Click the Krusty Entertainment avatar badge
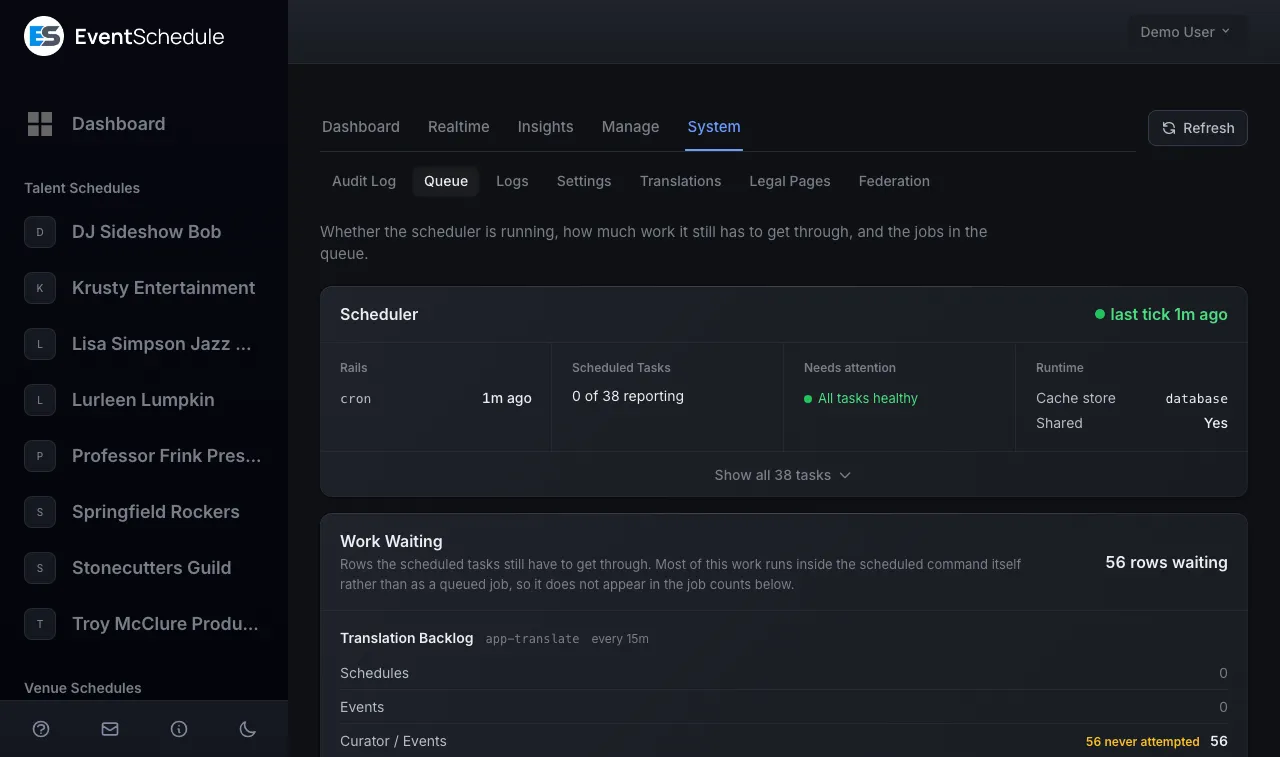The width and height of the screenshot is (1280, 757). [x=40, y=288]
